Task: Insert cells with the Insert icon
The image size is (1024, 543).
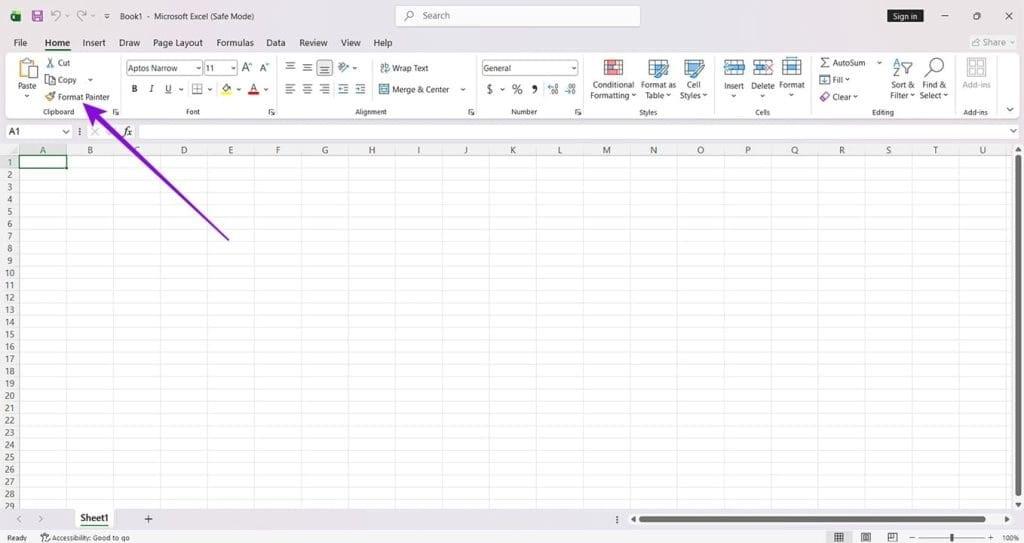Action: [x=734, y=67]
